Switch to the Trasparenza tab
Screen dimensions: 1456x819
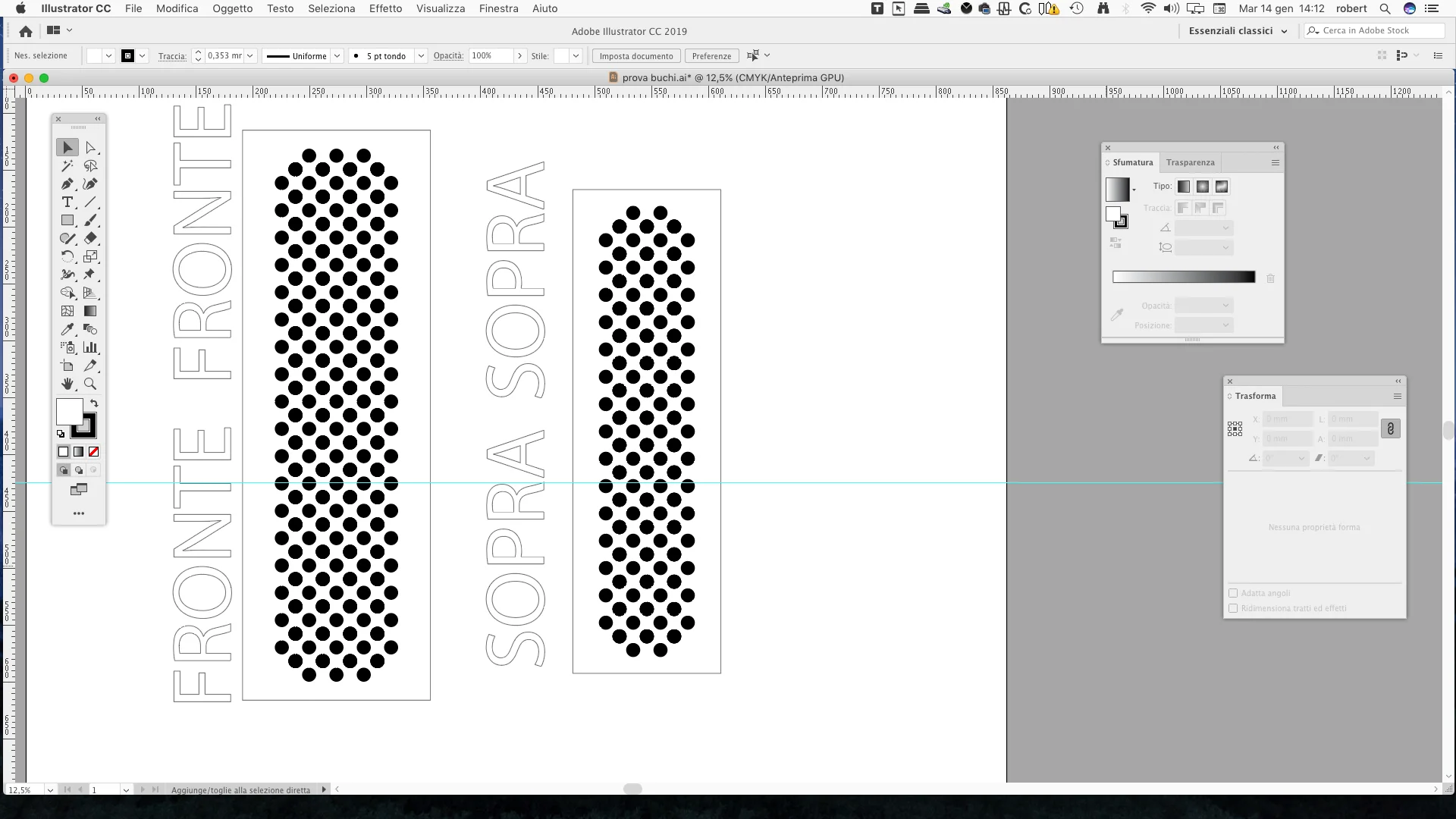pyautogui.click(x=1190, y=162)
